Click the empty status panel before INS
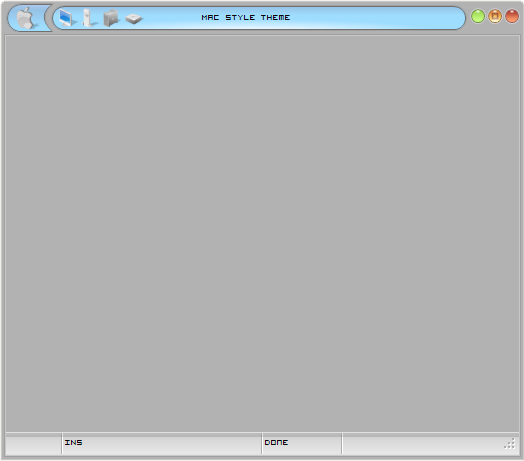 pyautogui.click(x=33, y=444)
